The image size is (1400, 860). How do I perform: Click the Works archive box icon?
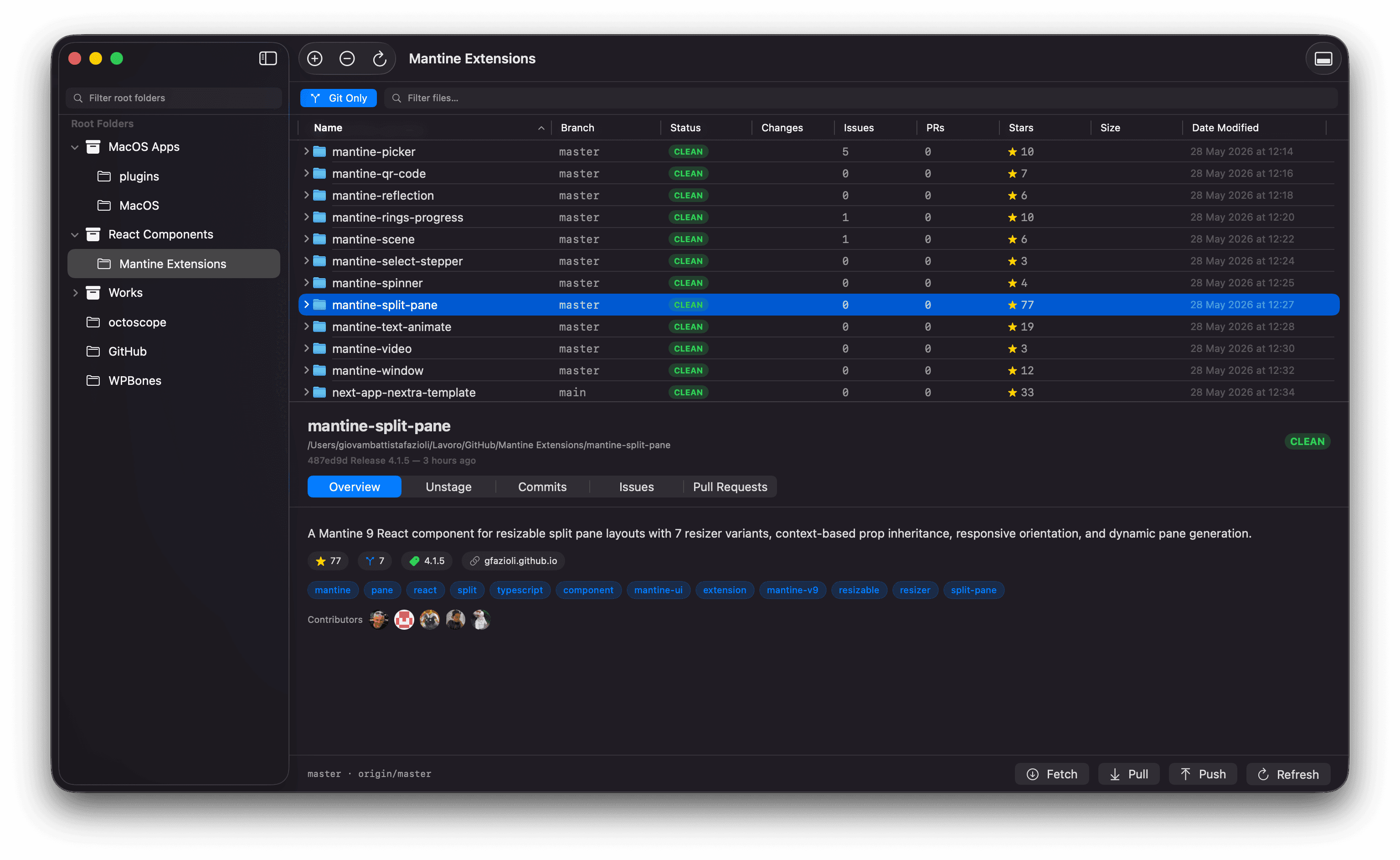[93, 293]
